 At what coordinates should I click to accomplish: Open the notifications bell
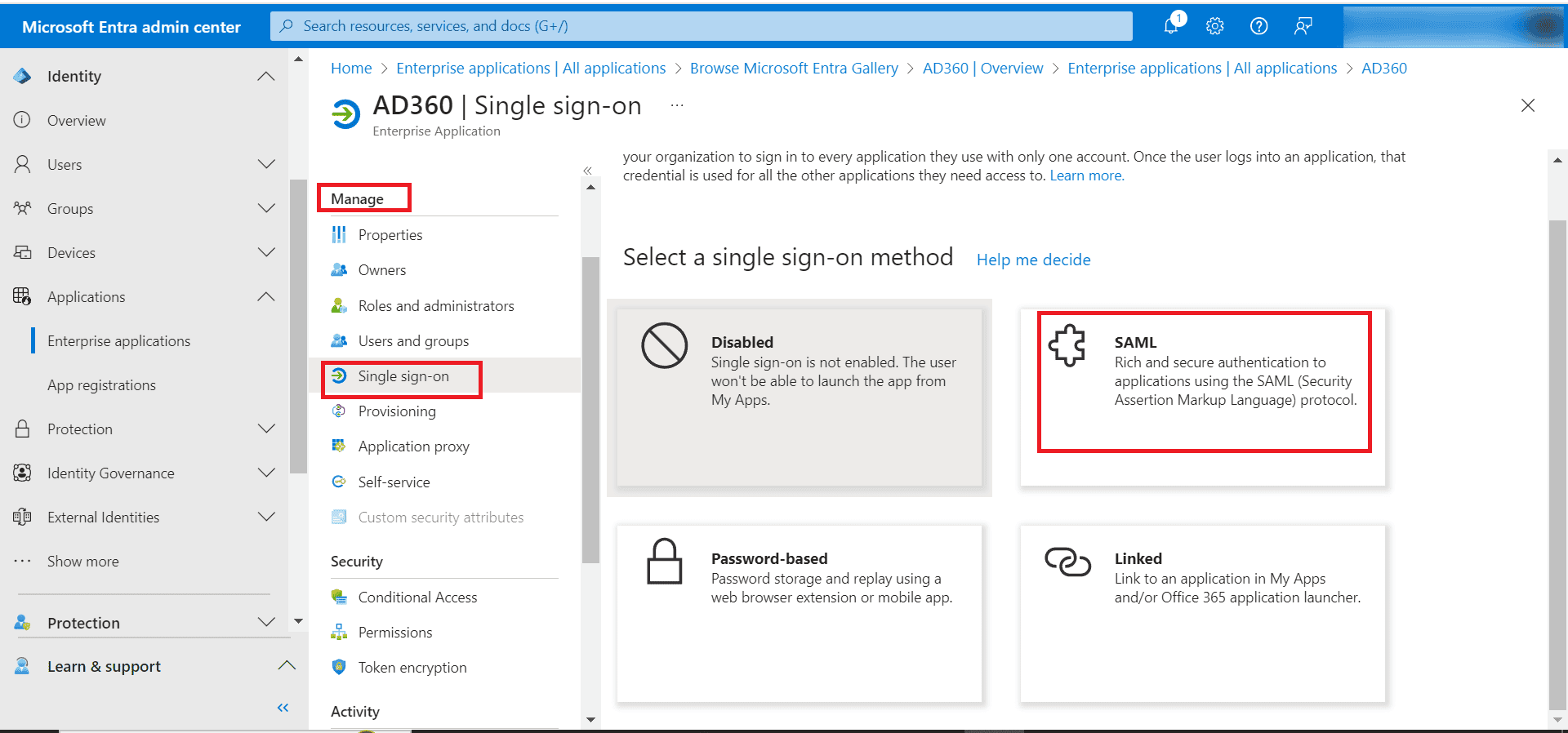(x=1171, y=25)
